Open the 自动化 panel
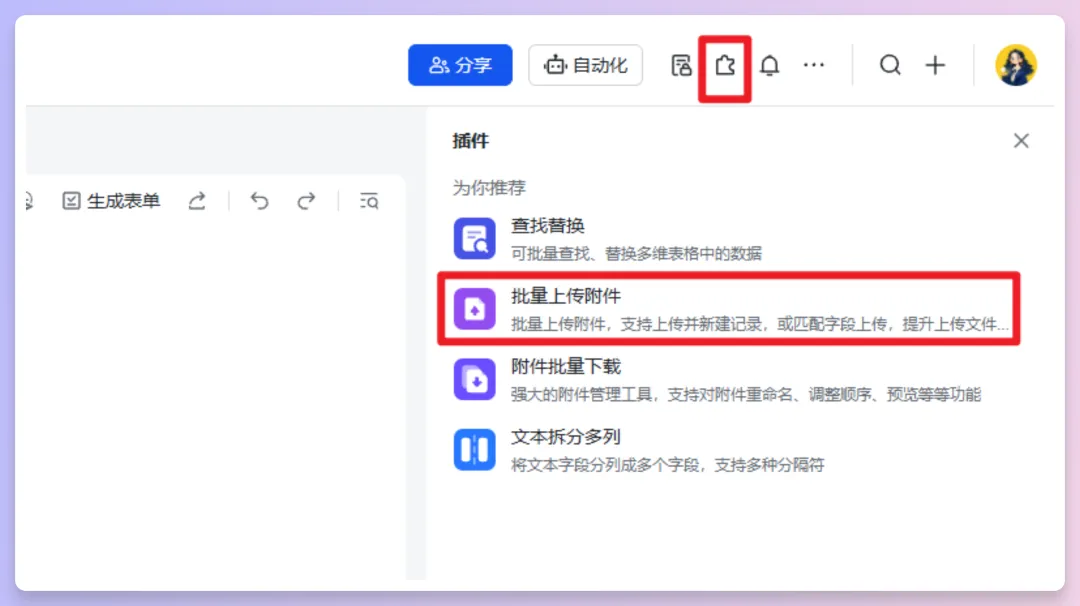The height and width of the screenshot is (606, 1080). pyautogui.click(x=585, y=64)
